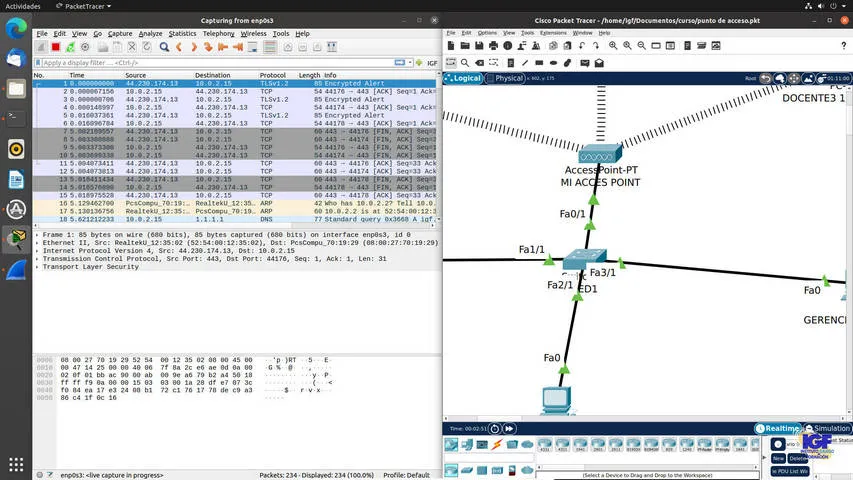This screenshot has width=853, height=480.
Task: Open Packet Tracer Extensions menu
Action: point(553,33)
